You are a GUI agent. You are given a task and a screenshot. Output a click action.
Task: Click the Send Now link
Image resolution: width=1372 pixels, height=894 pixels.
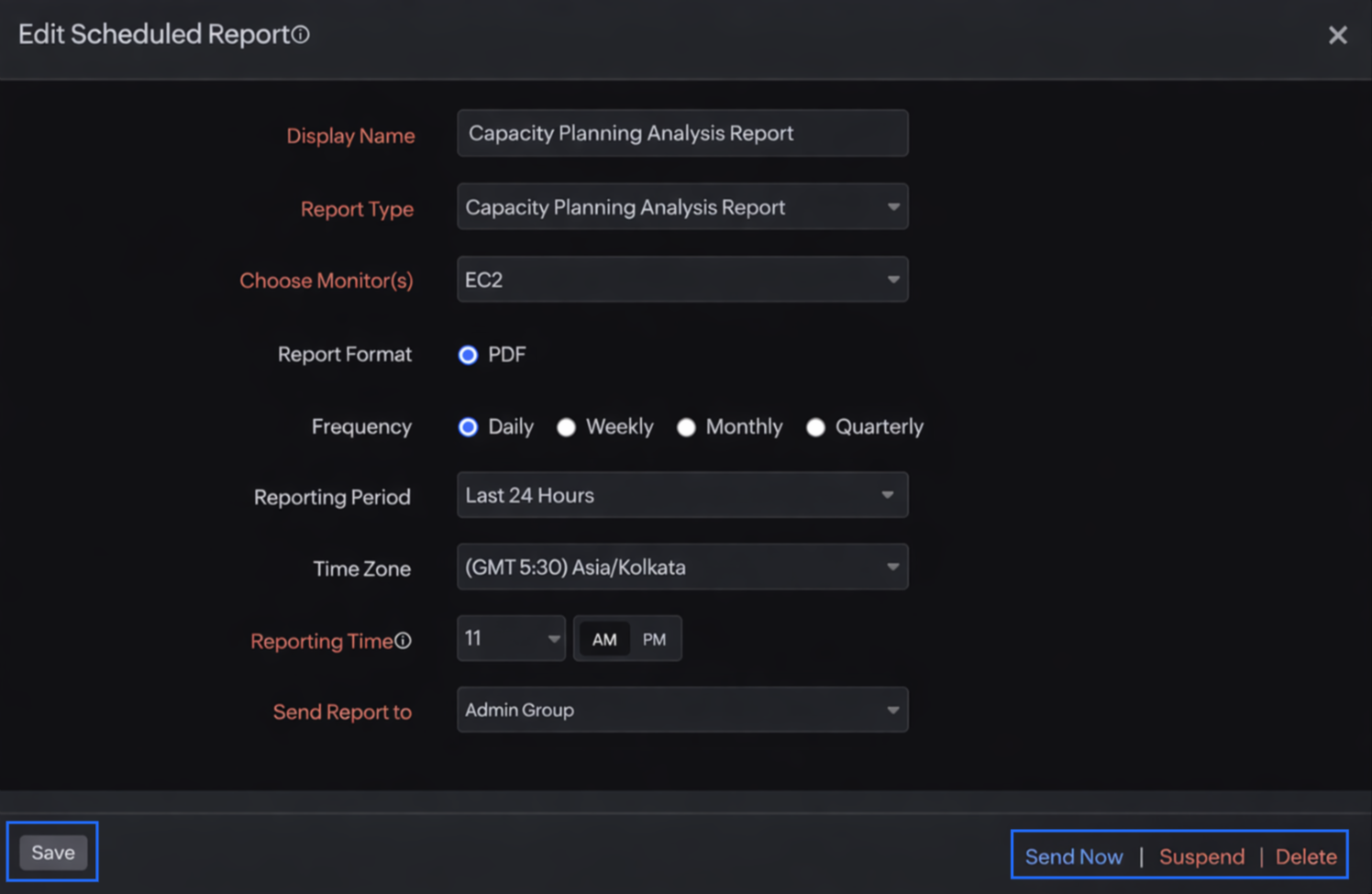[x=1074, y=856]
